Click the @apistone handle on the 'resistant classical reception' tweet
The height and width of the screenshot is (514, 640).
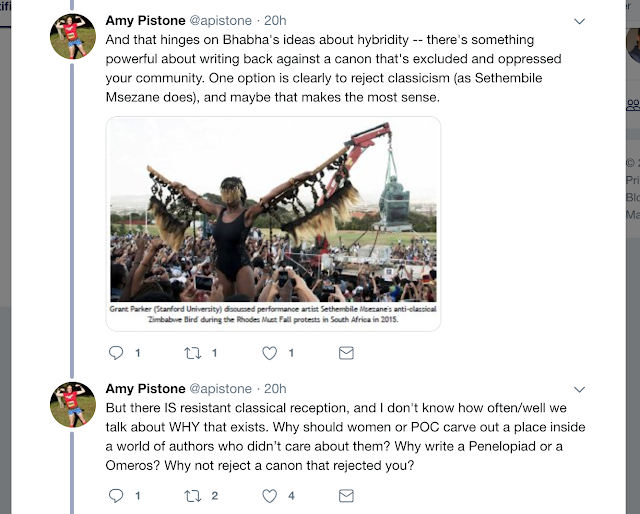pyautogui.click(x=223, y=388)
